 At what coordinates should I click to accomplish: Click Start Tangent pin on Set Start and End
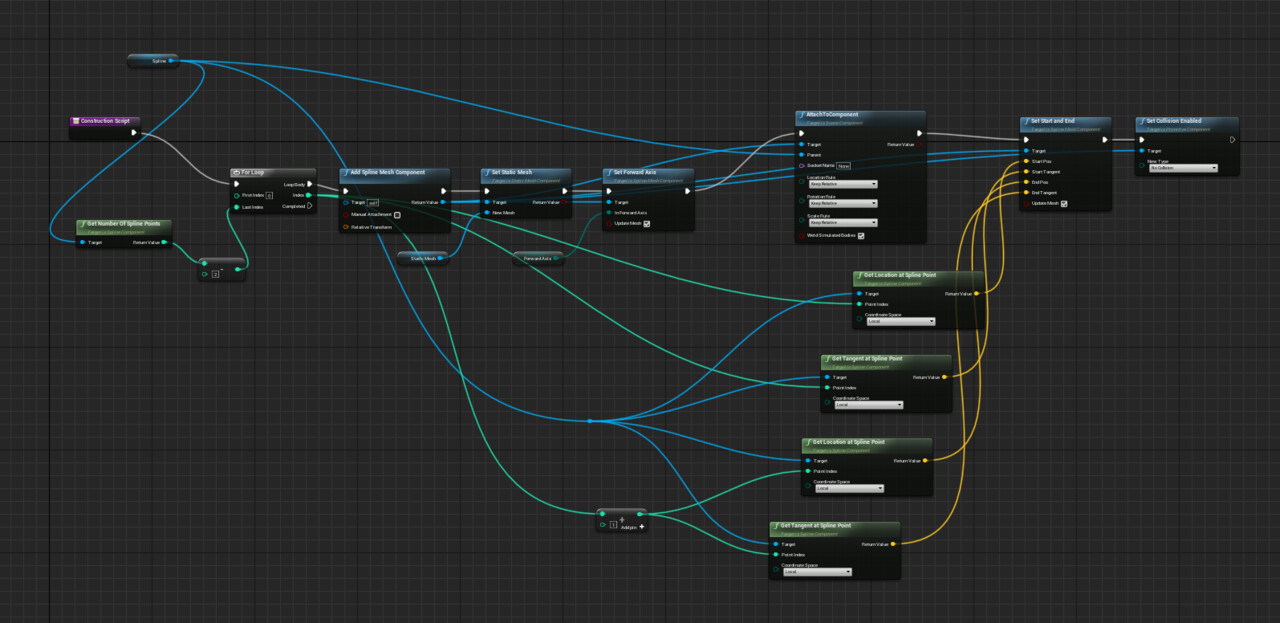click(1026, 172)
